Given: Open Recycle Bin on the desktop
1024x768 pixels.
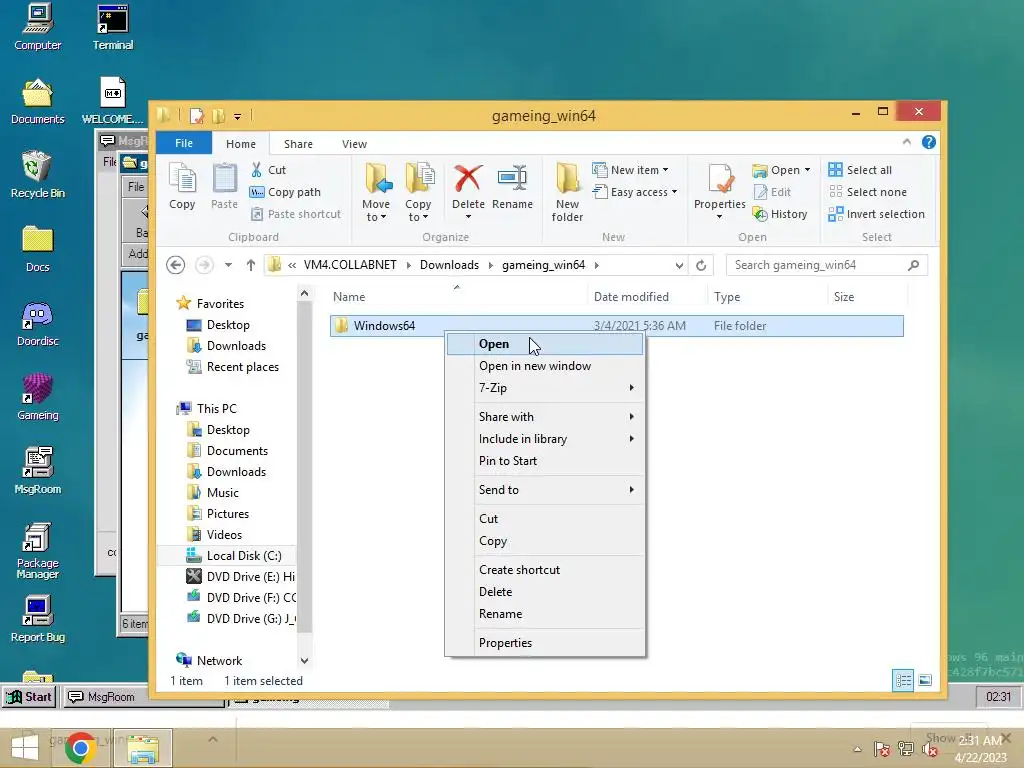Looking at the screenshot, I should click(38, 175).
